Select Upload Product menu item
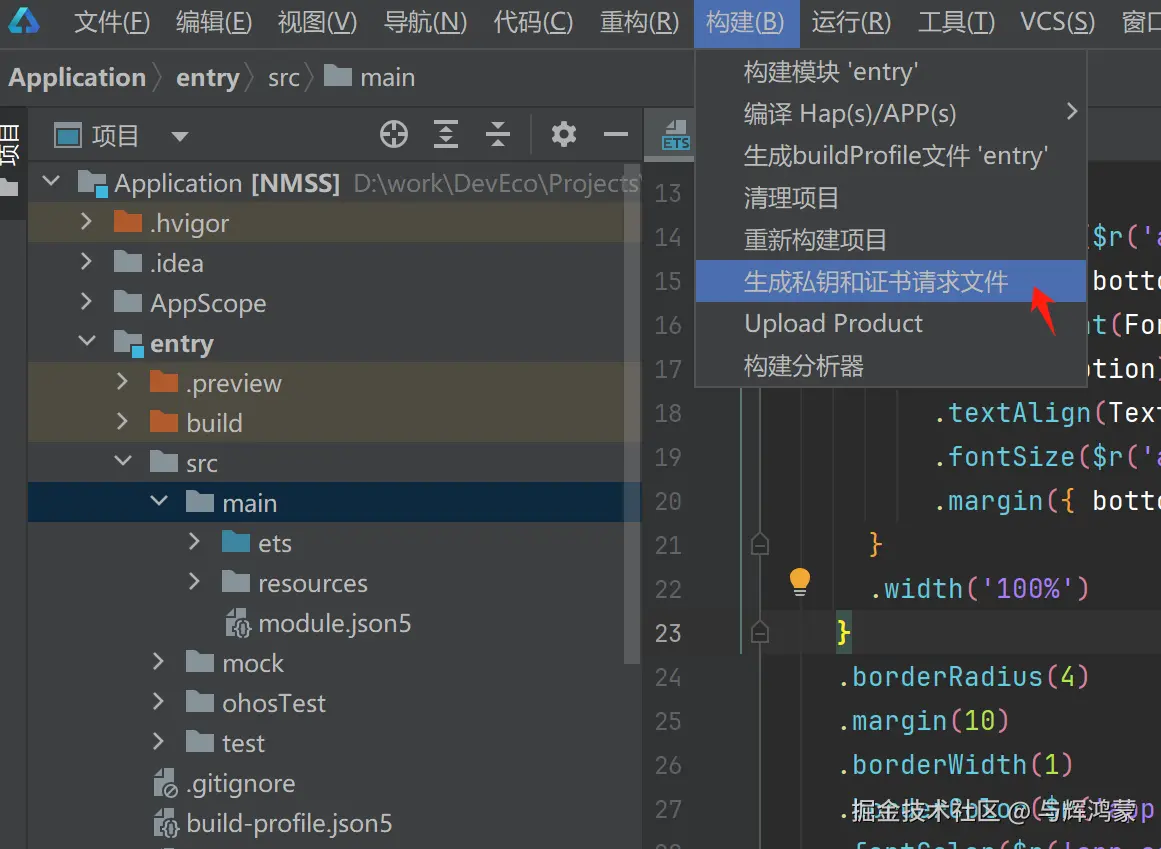This screenshot has height=849, width=1161. click(891, 323)
